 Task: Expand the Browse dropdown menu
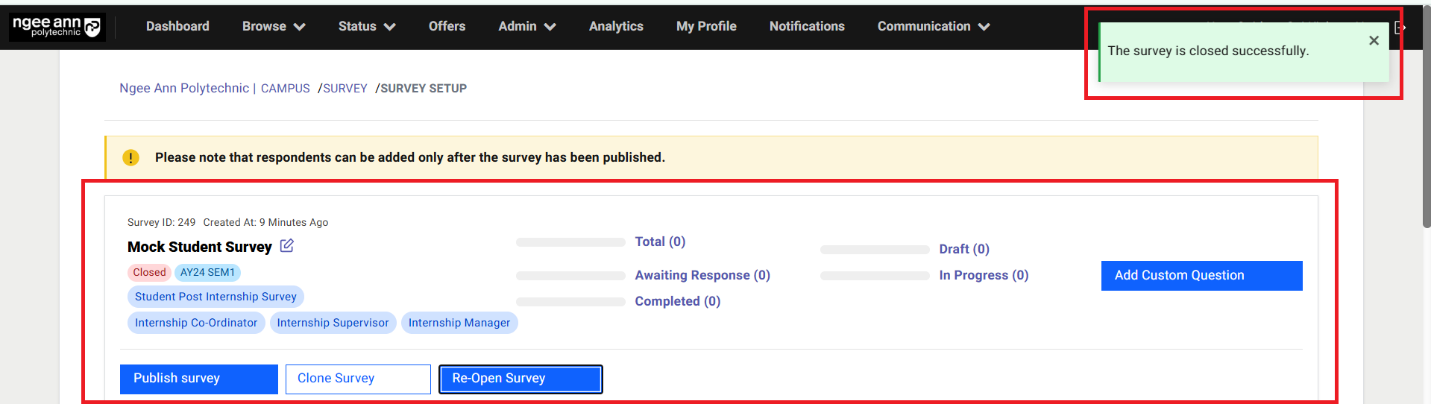[x=273, y=27]
